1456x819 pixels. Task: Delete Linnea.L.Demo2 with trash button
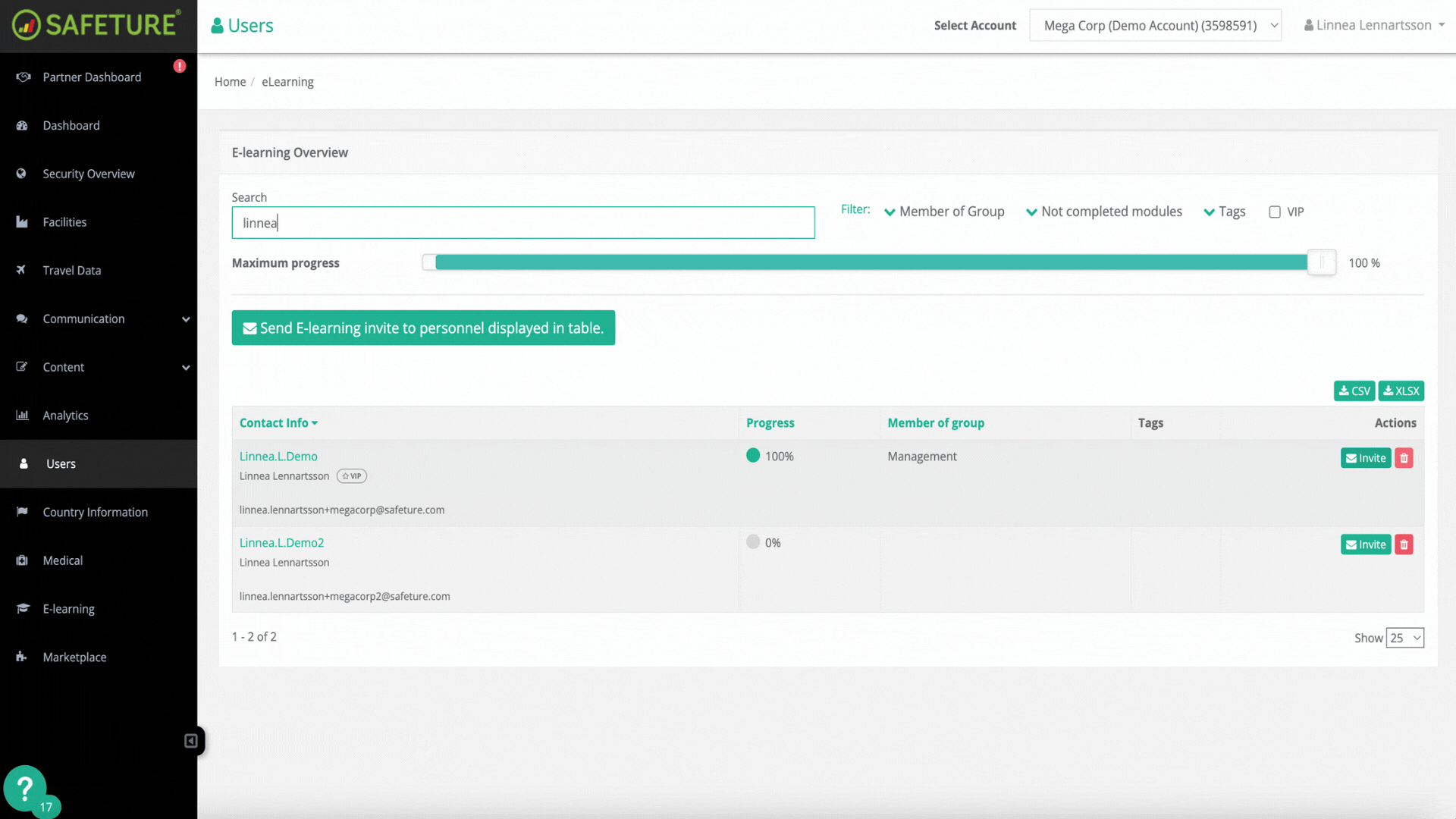tap(1404, 544)
